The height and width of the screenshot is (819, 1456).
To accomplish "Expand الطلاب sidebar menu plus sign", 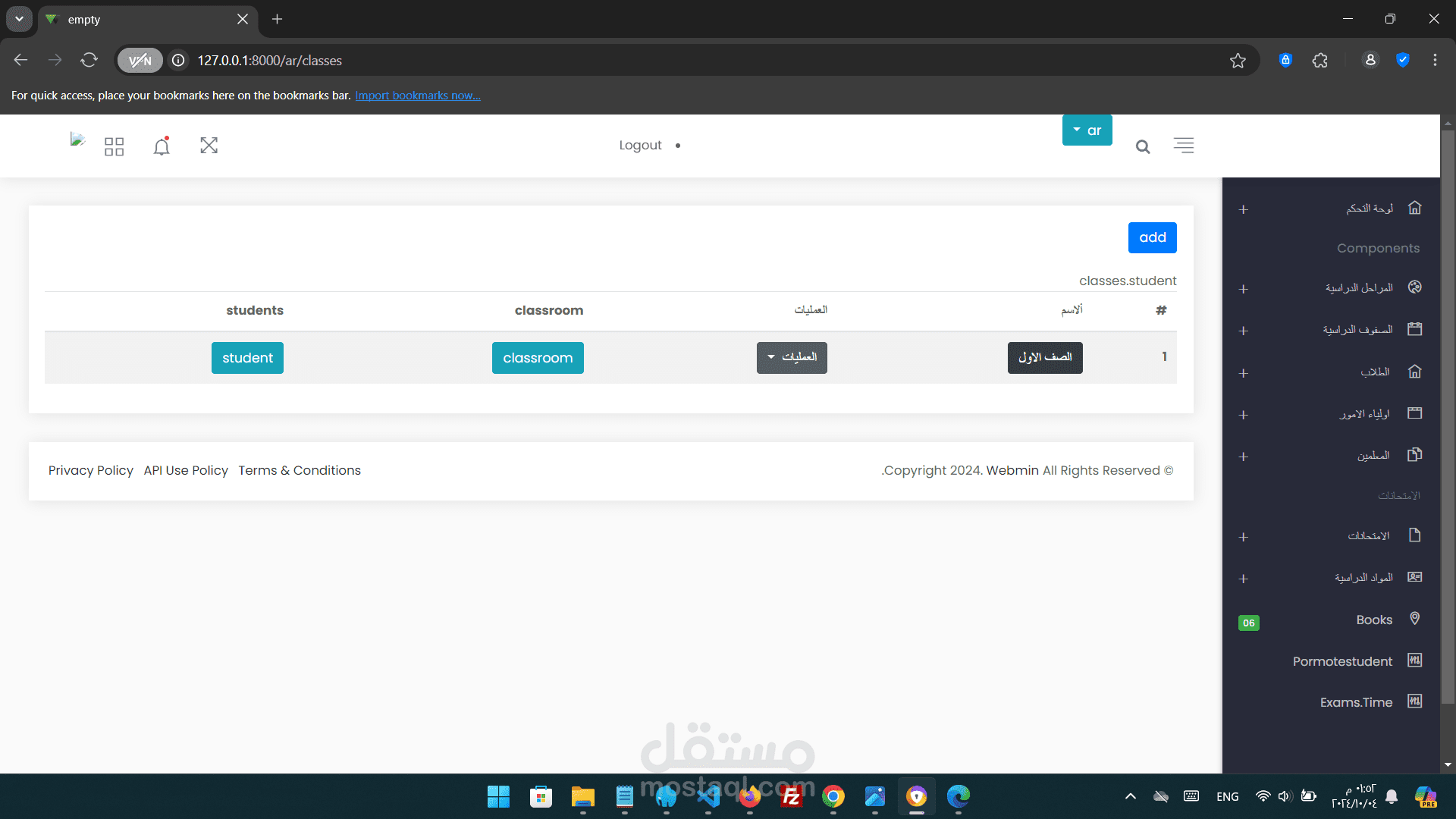I will click(1243, 373).
